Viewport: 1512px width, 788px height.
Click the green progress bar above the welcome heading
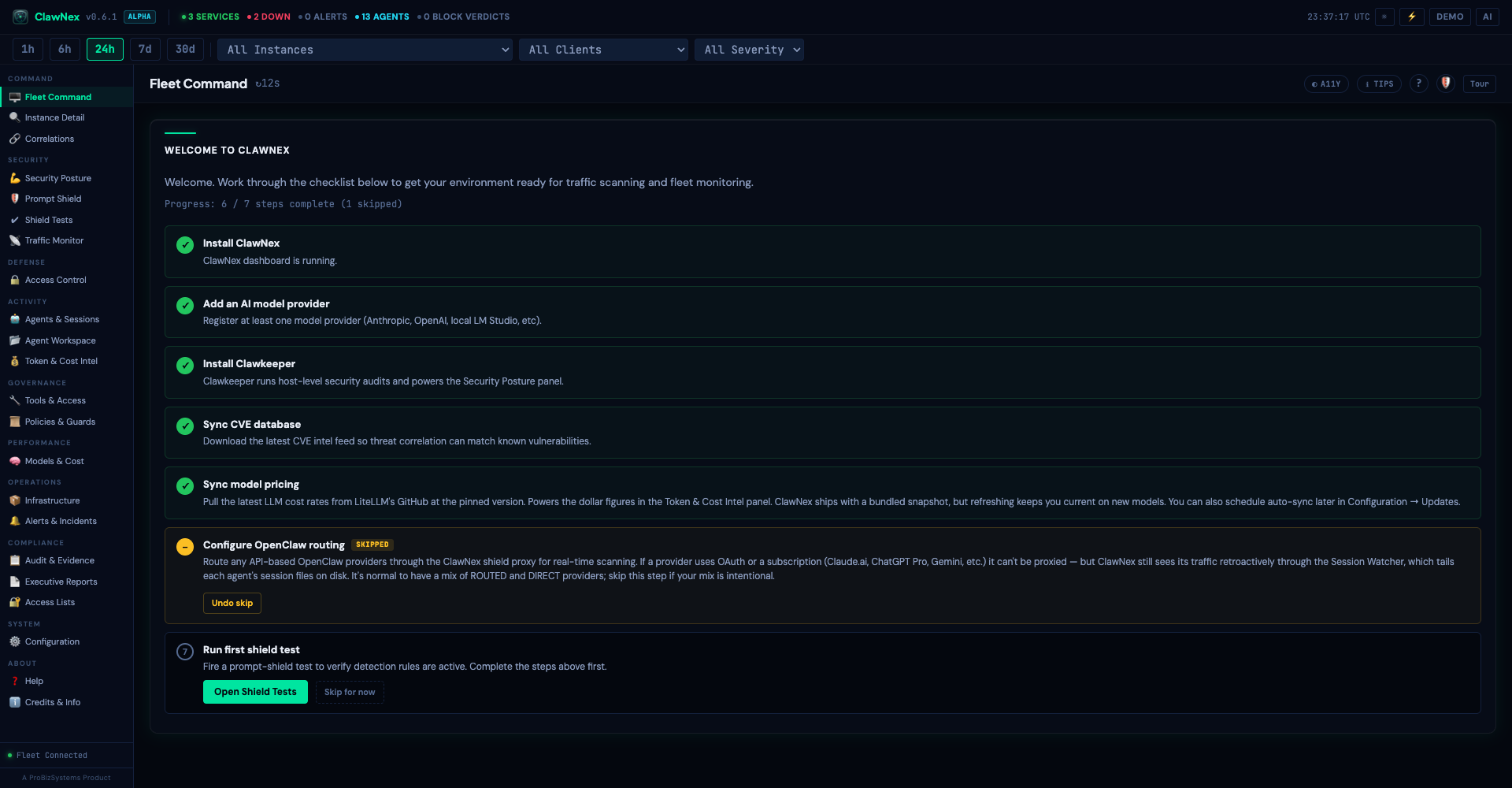pos(180,133)
